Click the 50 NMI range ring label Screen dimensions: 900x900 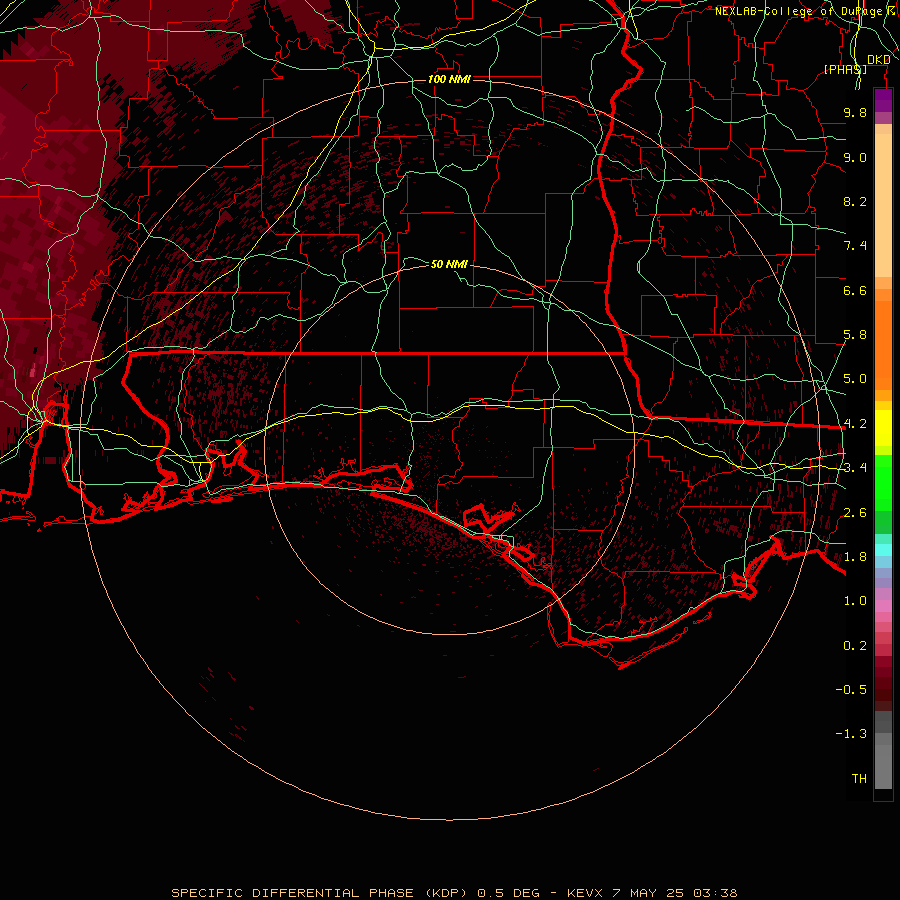point(449,264)
